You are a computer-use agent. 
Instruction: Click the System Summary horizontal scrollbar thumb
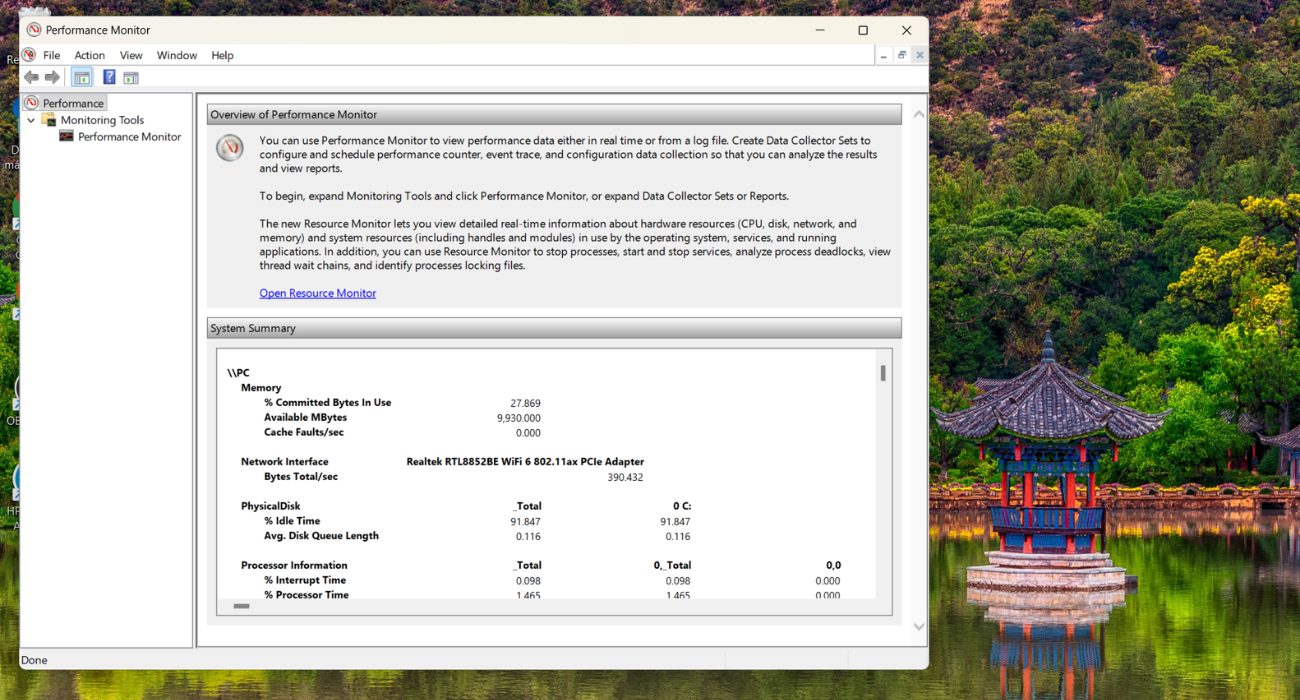click(241, 606)
